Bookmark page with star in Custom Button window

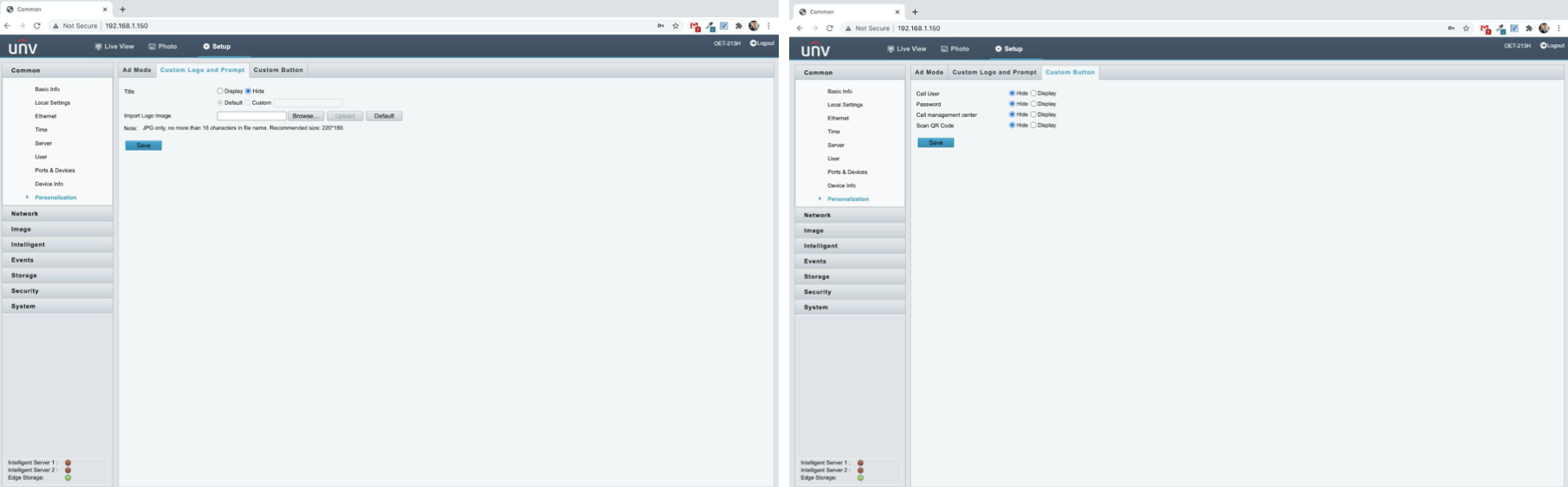[x=1466, y=29]
